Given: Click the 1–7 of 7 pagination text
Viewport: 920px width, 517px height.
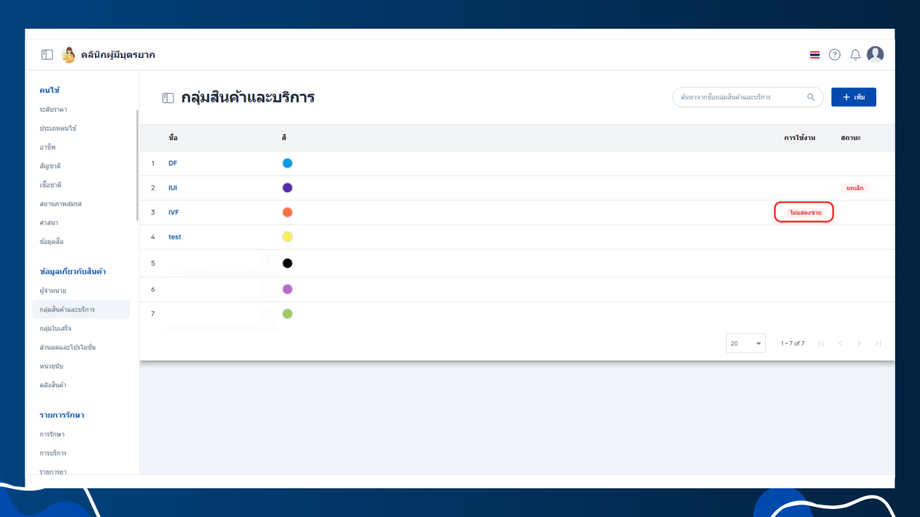Looking at the screenshot, I should click(x=792, y=343).
